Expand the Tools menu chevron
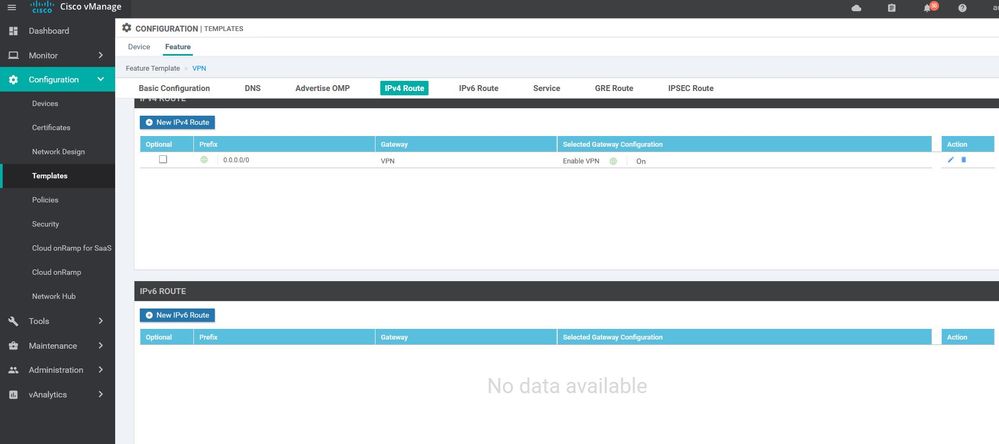The image size is (999, 444). [101, 321]
